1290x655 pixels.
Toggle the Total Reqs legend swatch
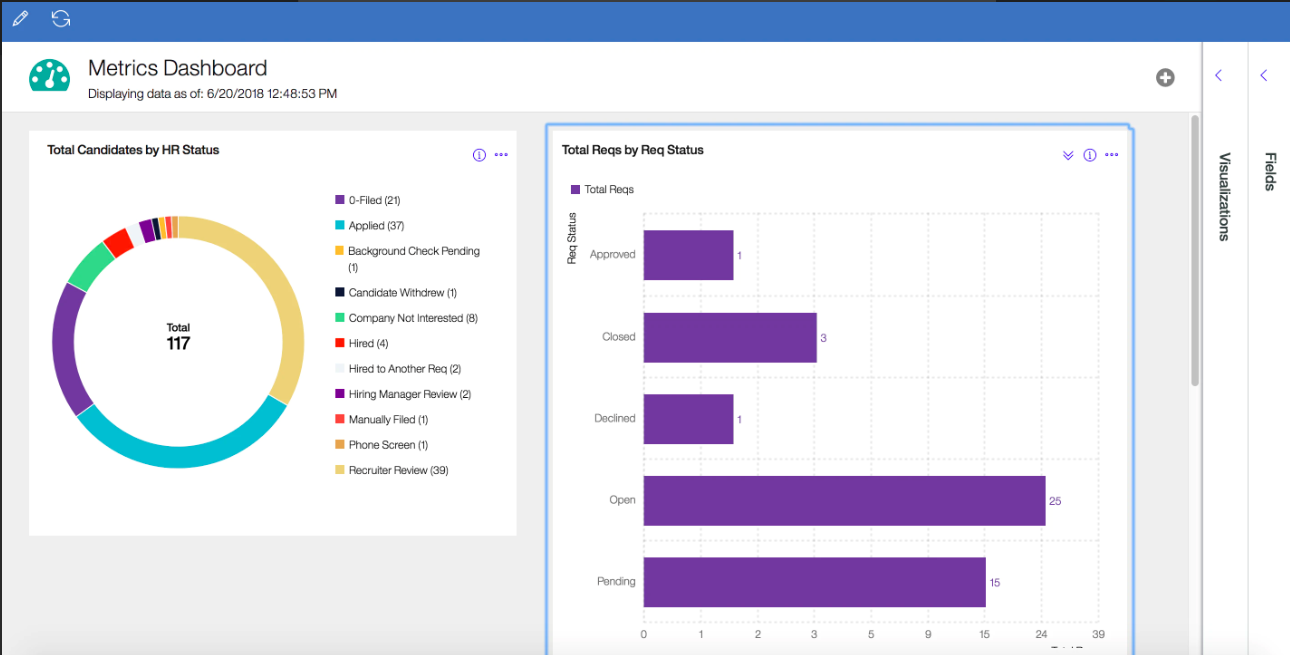point(575,189)
